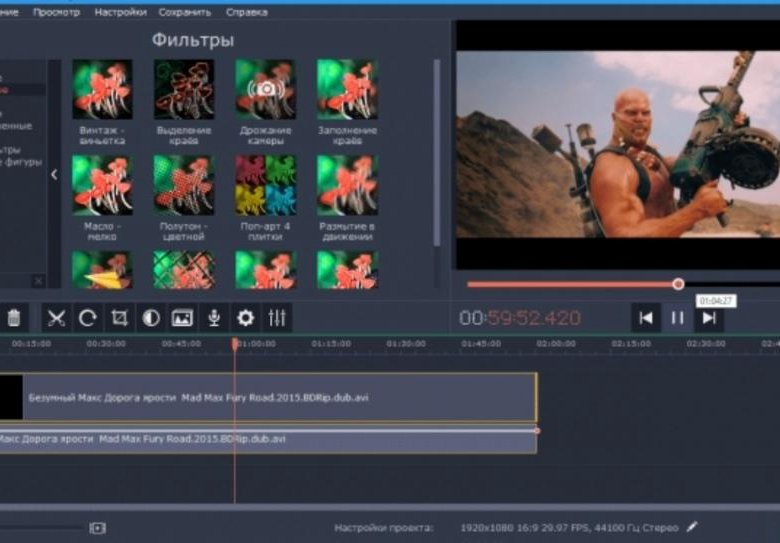Viewport: 780px width, 543px height.
Task: Choose filter thumbnail with yellow paper plane
Action: pyautogui.click(x=102, y=270)
